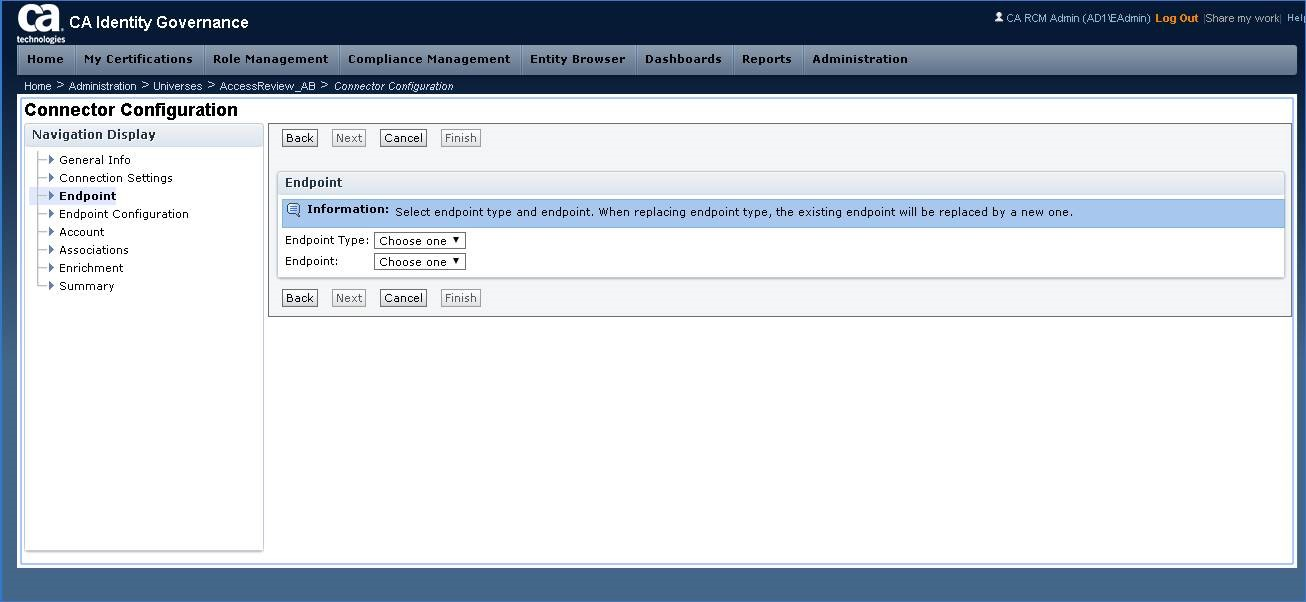
Task: Expand the Connection Settings tree arrow
Action: (51, 177)
